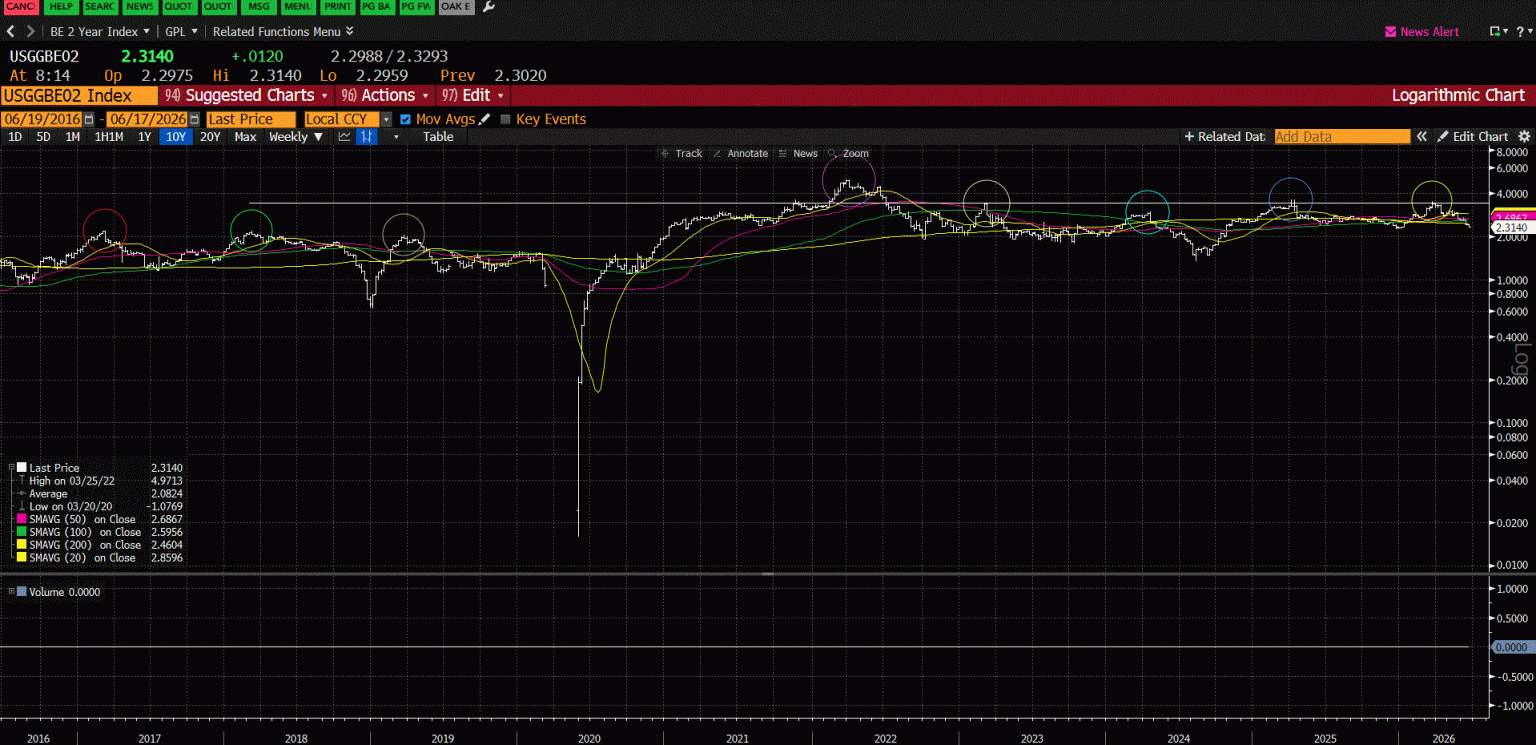
Task: Select the 1M range tab
Action: pos(72,137)
